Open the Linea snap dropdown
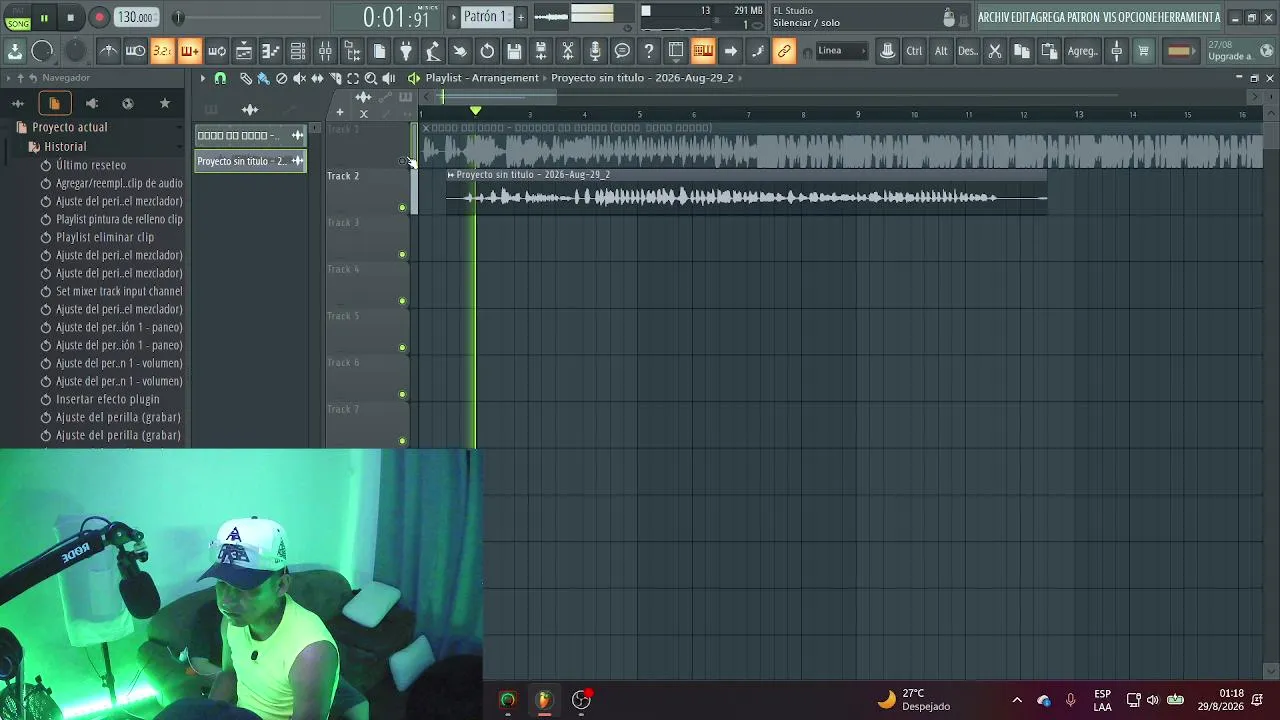 point(841,51)
